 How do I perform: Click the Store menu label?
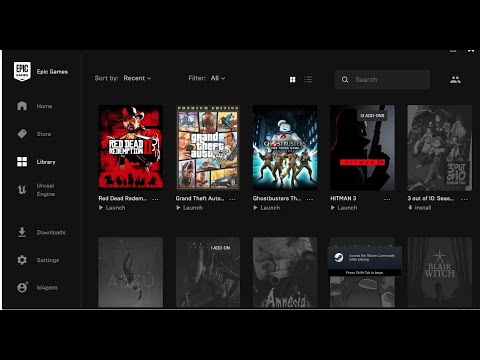click(x=44, y=134)
